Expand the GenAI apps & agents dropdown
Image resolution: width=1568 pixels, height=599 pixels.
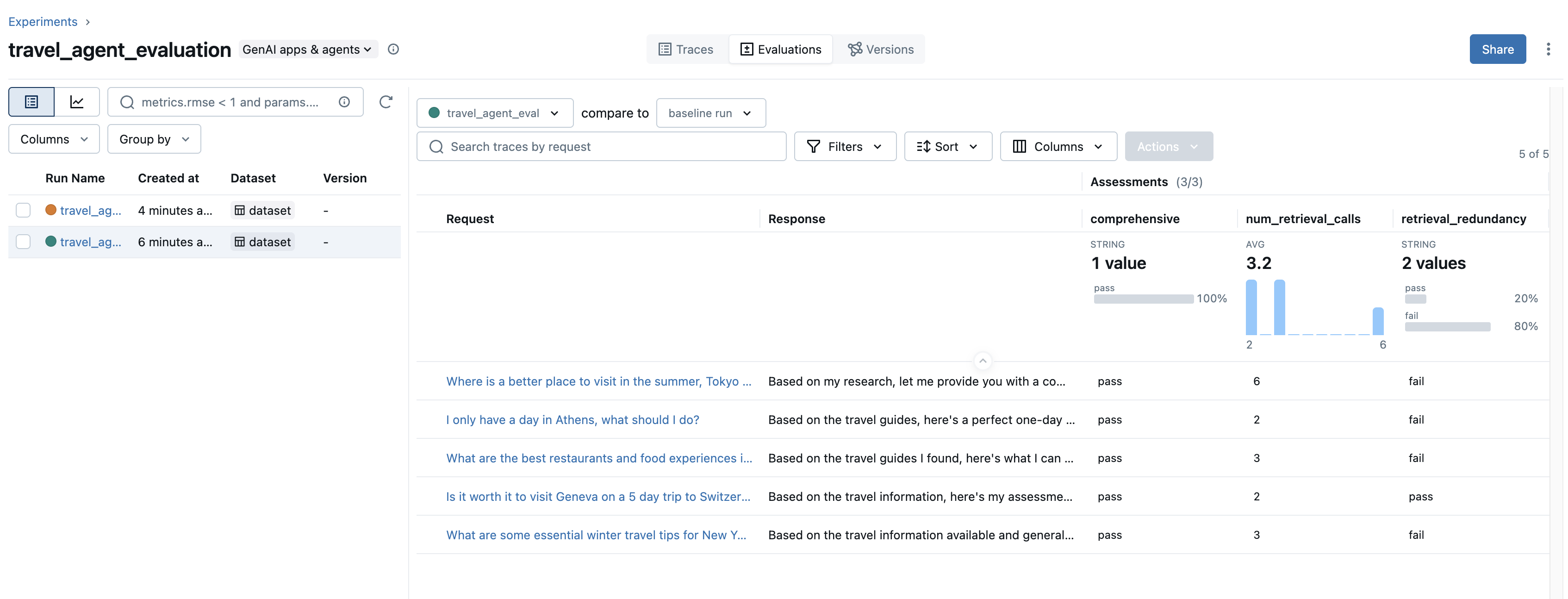tap(307, 50)
